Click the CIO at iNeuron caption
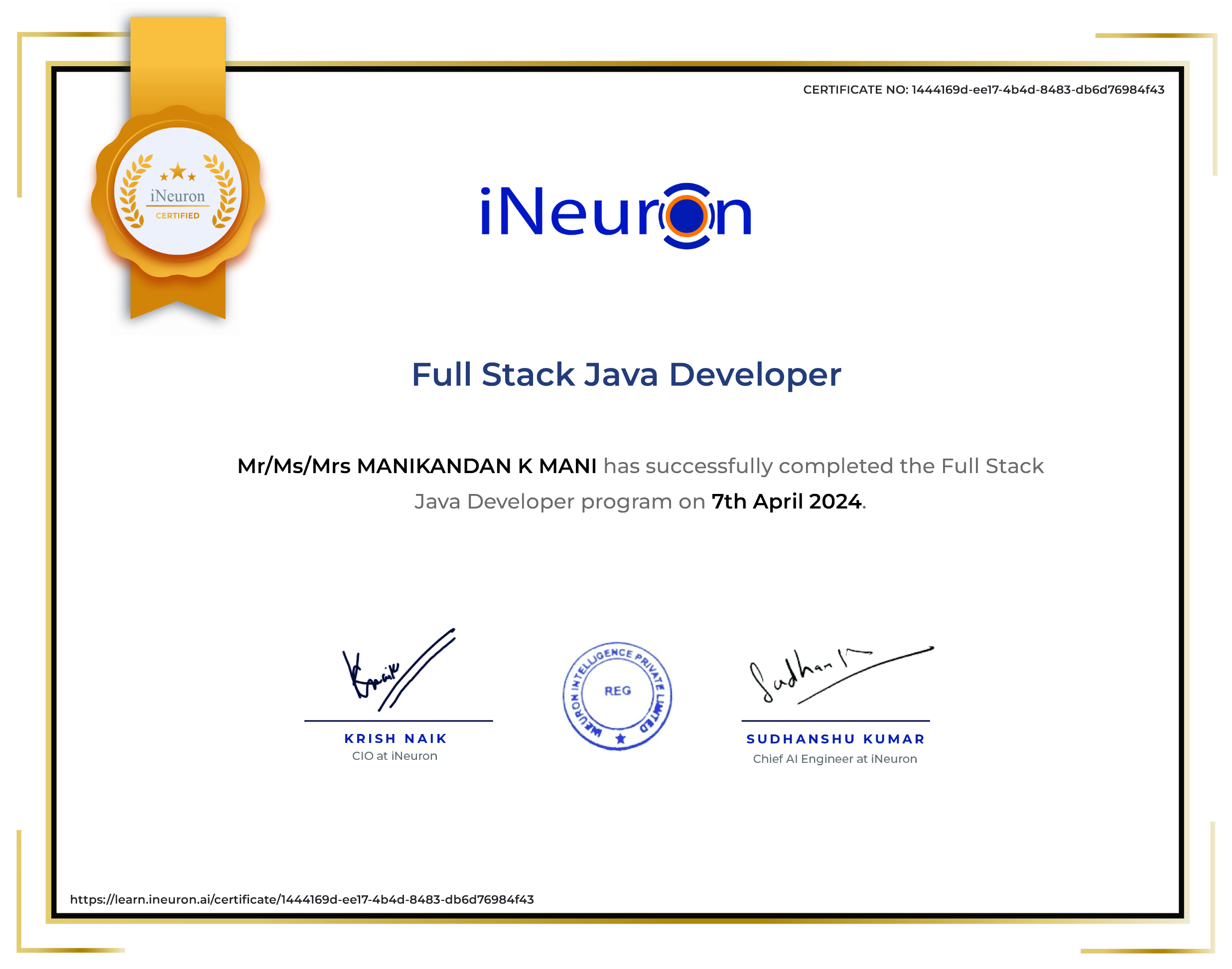 pos(395,756)
